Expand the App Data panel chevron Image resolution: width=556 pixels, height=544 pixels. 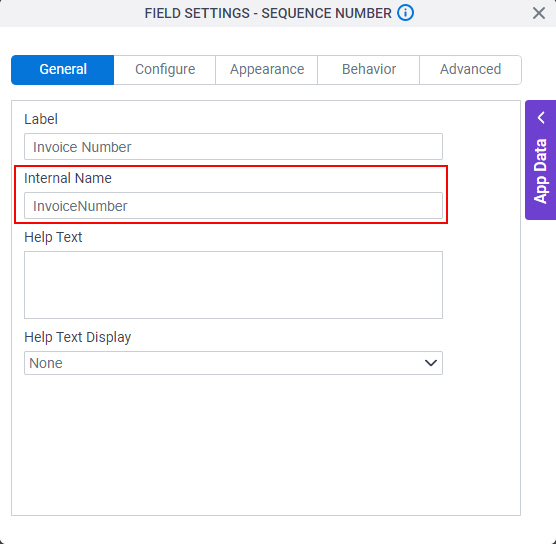coord(541,117)
